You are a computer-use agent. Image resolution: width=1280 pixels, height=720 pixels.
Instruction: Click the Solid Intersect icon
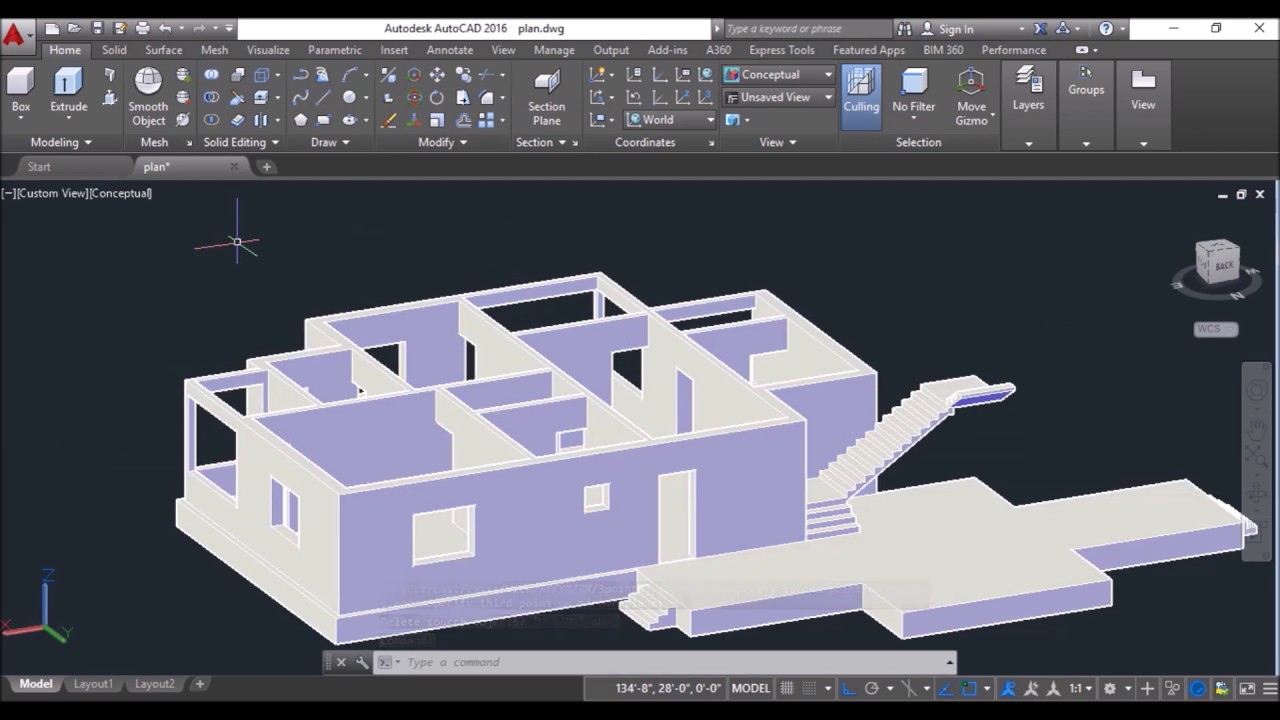tap(212, 120)
